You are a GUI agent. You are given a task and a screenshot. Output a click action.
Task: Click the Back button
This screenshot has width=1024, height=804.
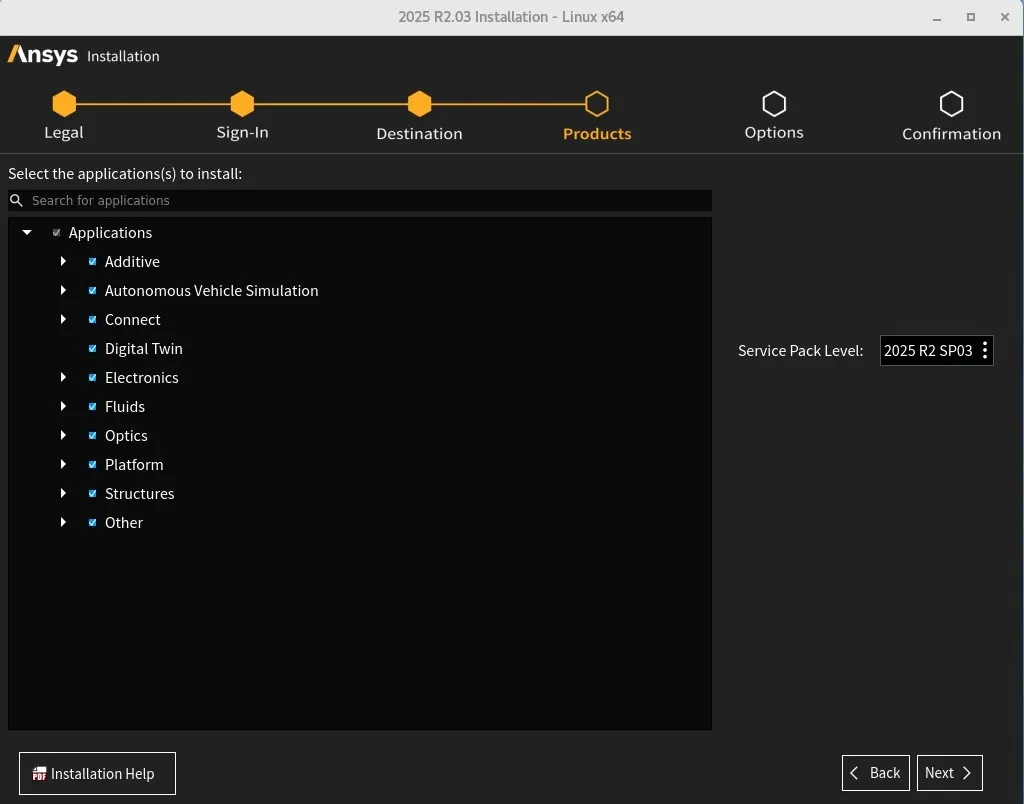click(x=876, y=773)
